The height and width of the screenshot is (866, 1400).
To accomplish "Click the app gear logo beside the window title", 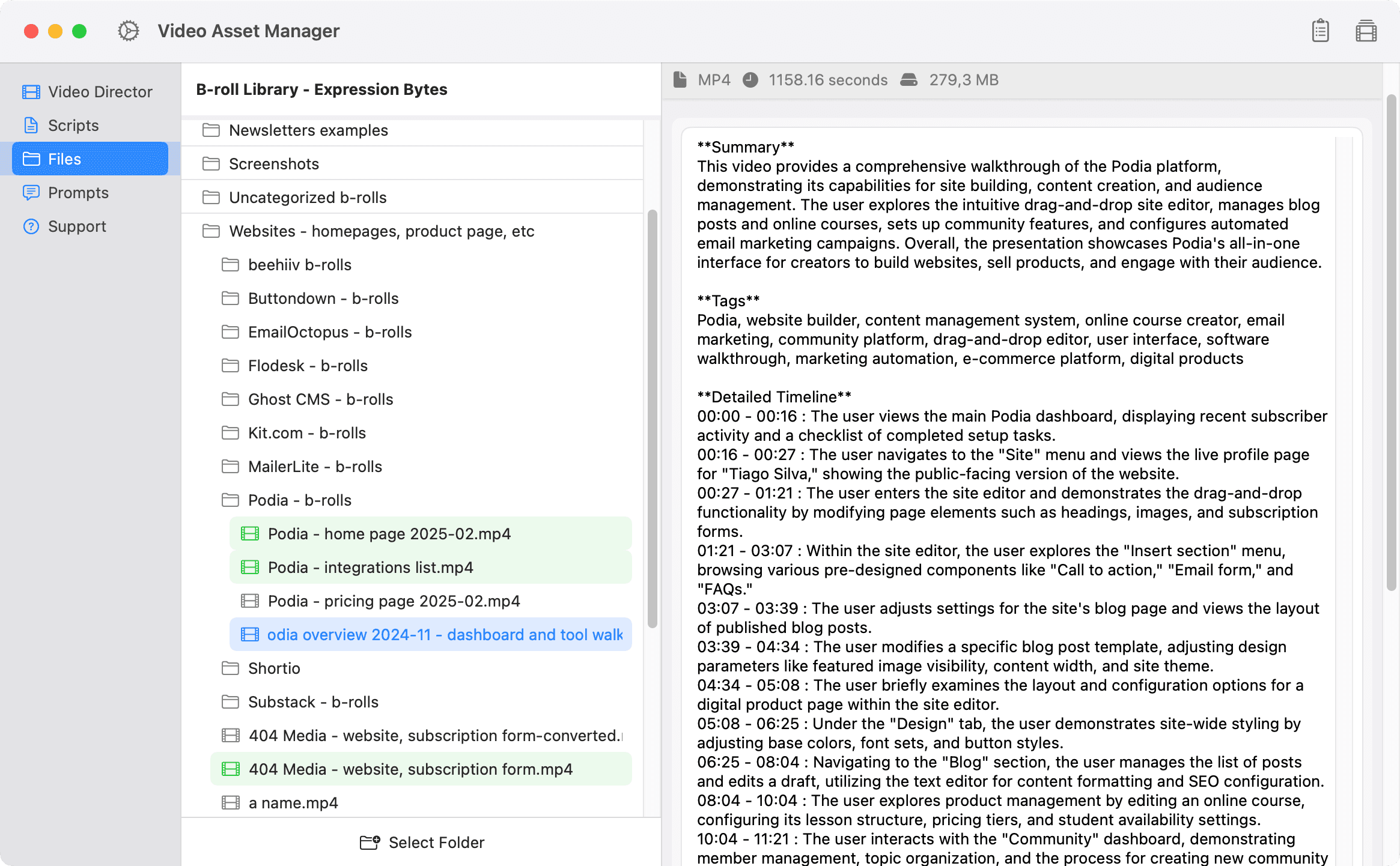I will coord(128,30).
